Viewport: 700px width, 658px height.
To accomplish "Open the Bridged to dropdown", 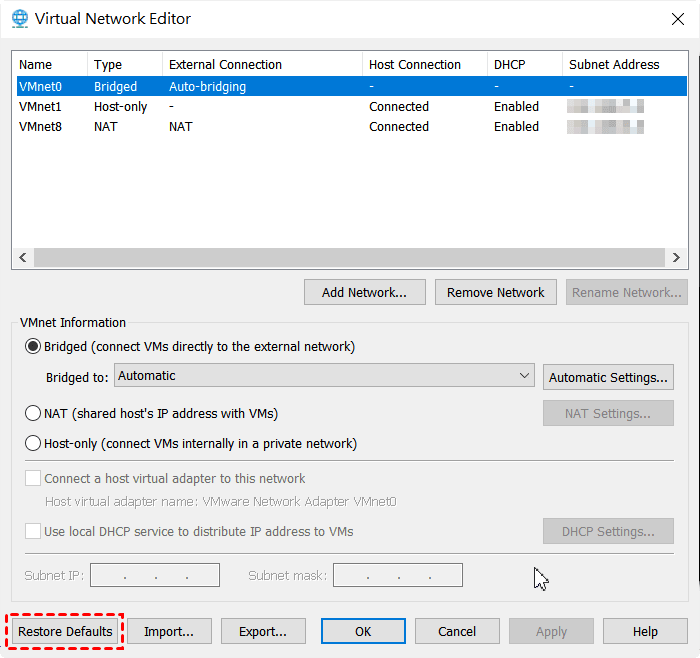I will [324, 375].
